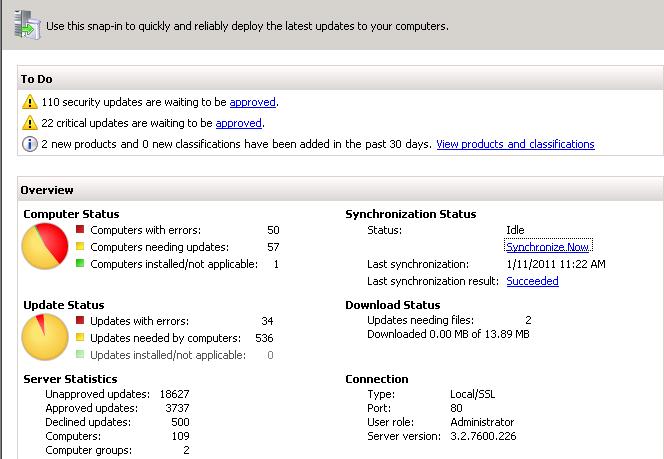The image size is (664, 459).
Task: Click the snap-in description banner text
Action: point(247,26)
